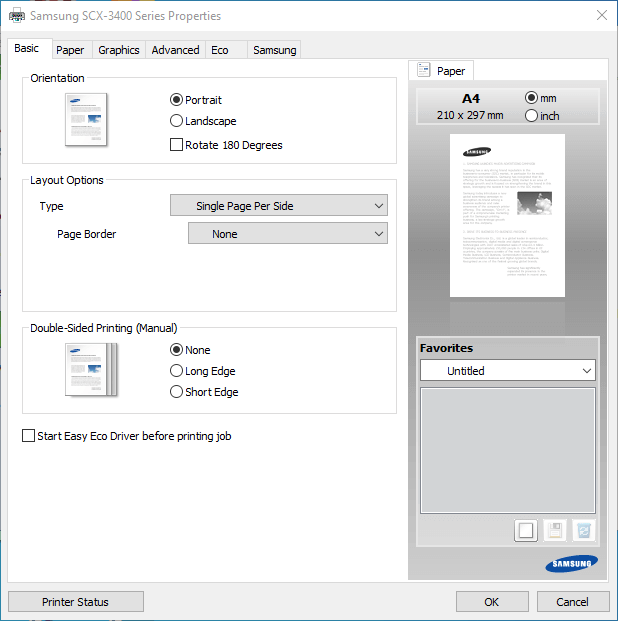Click the 210 x 297 mm text
This screenshot has width=618, height=621.
coord(470,115)
